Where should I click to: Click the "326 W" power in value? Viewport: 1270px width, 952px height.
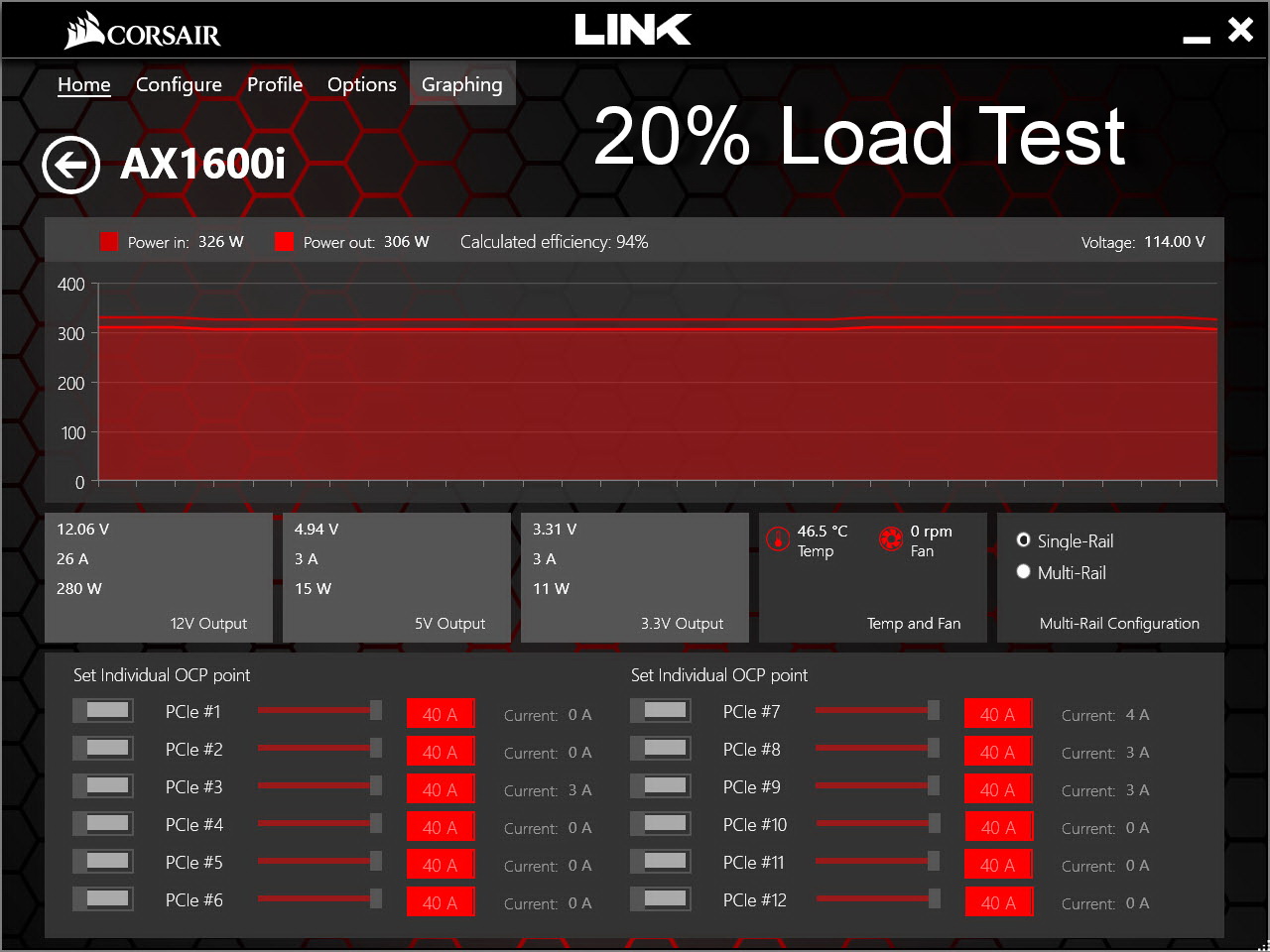(220, 242)
